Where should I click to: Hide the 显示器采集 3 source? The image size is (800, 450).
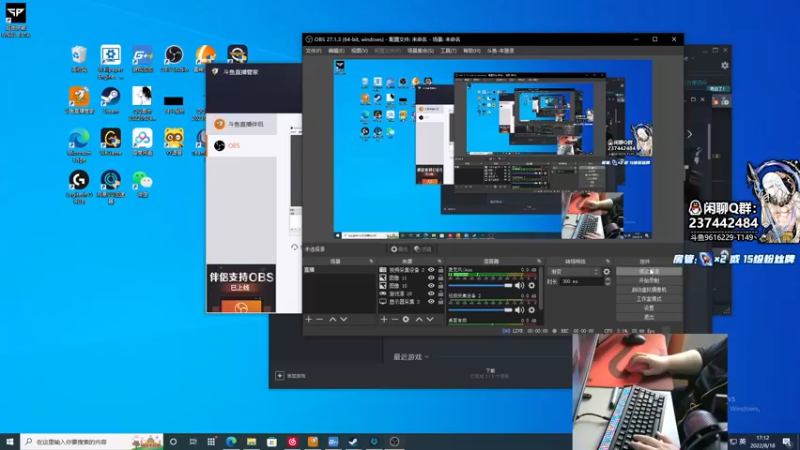pos(431,302)
